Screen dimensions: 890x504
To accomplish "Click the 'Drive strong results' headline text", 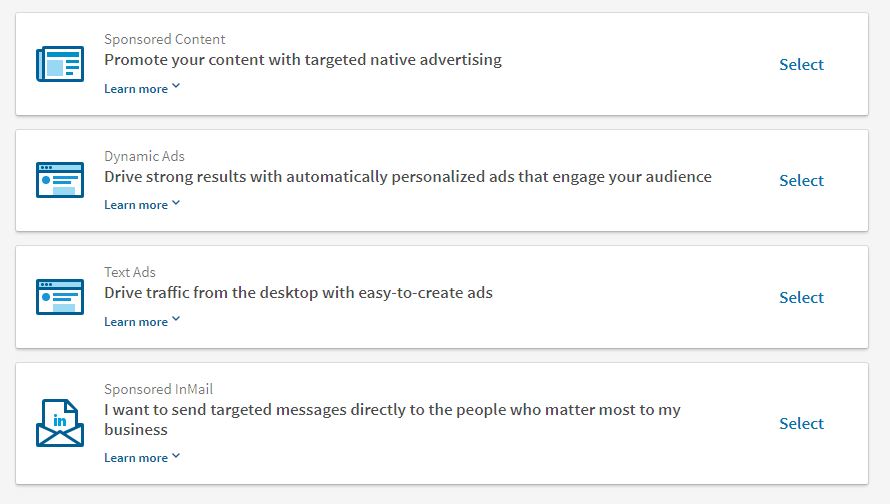I will (408, 177).
